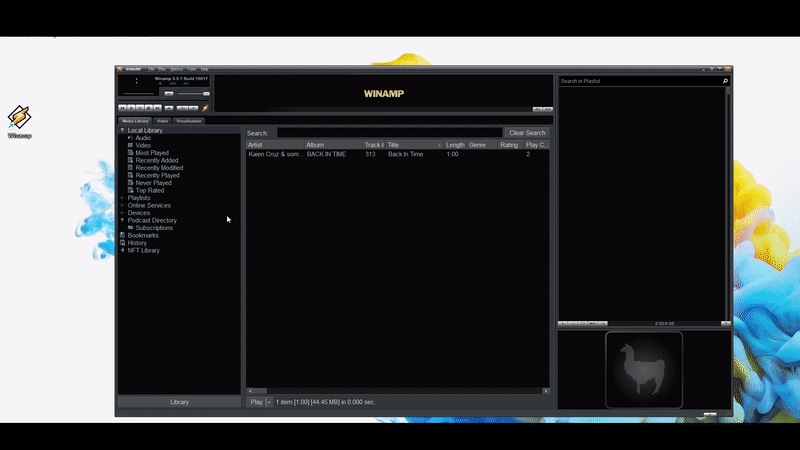Select Video under Local Library

(x=143, y=145)
